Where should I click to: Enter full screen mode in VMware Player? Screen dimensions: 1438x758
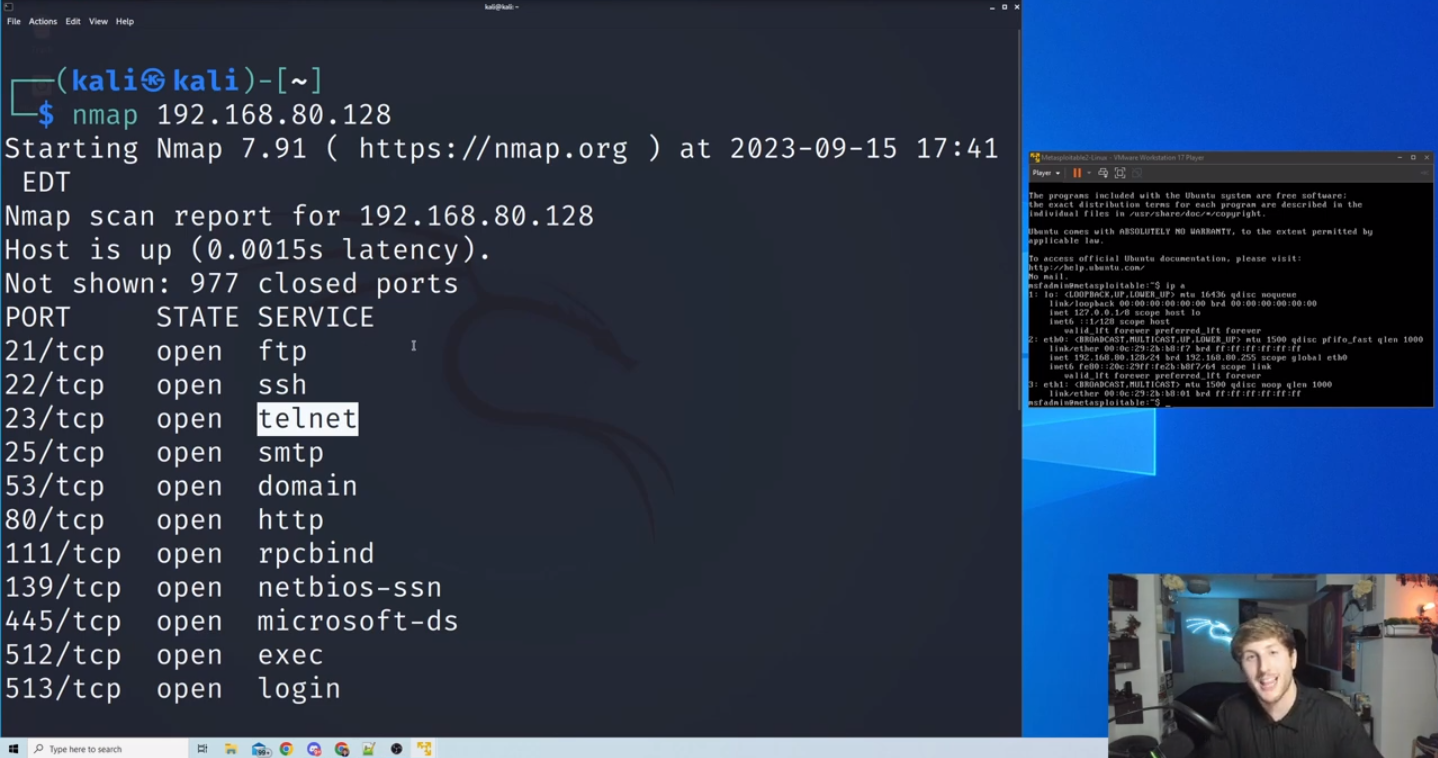click(x=1120, y=173)
